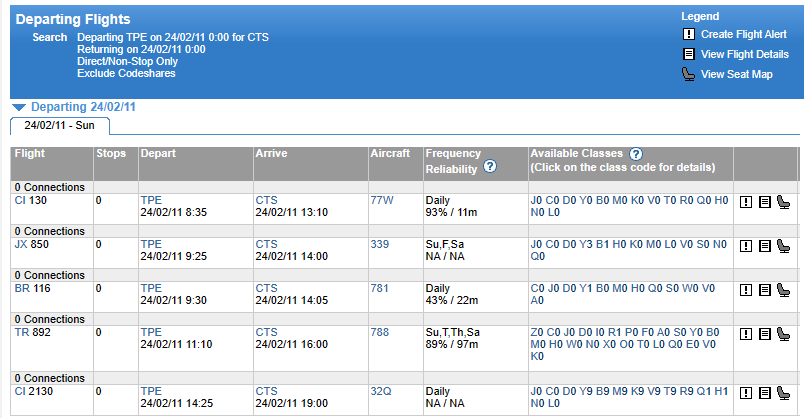
Task: Collapse the Departing 24/02/11 section
Action: [x=19, y=107]
